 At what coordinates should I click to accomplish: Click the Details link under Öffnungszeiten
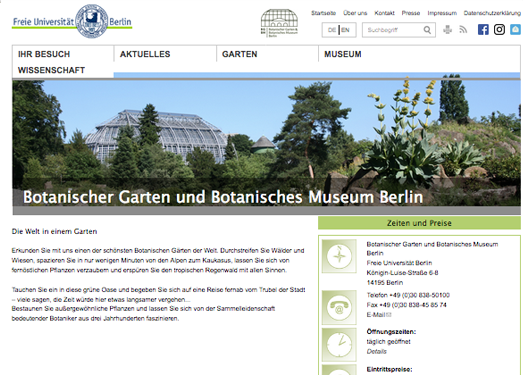(x=377, y=351)
